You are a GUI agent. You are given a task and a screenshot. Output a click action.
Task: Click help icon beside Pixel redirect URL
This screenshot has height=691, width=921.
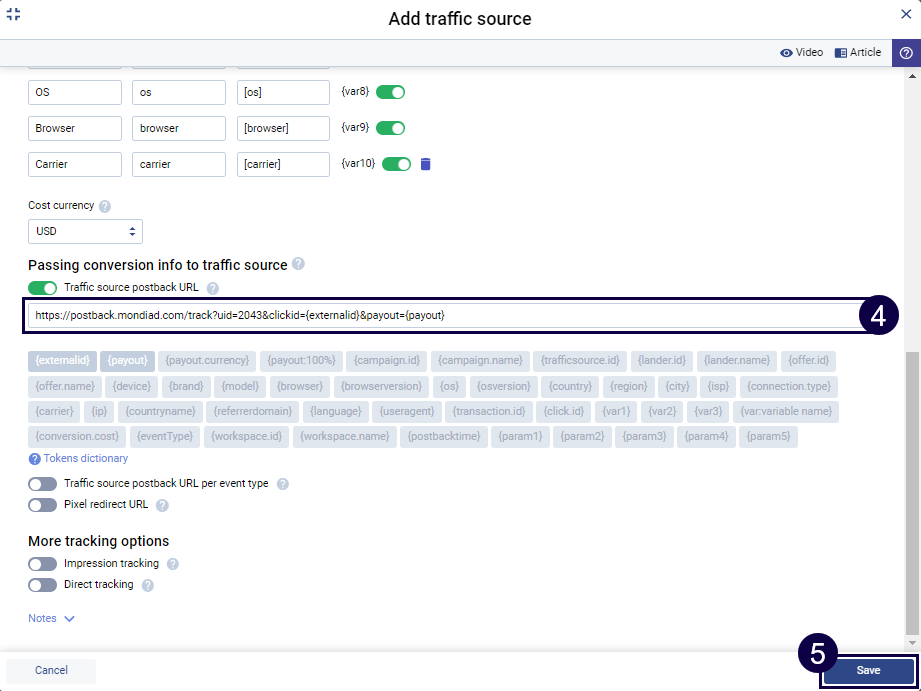click(163, 505)
